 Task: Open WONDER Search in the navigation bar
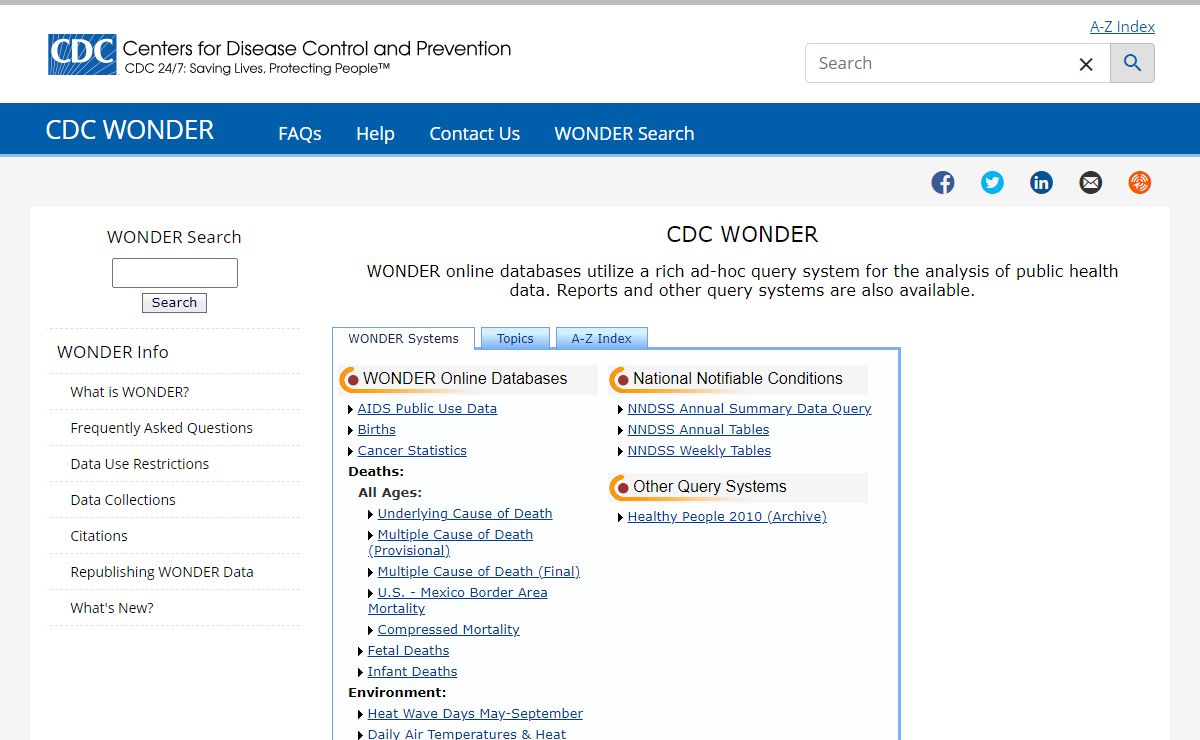click(624, 133)
